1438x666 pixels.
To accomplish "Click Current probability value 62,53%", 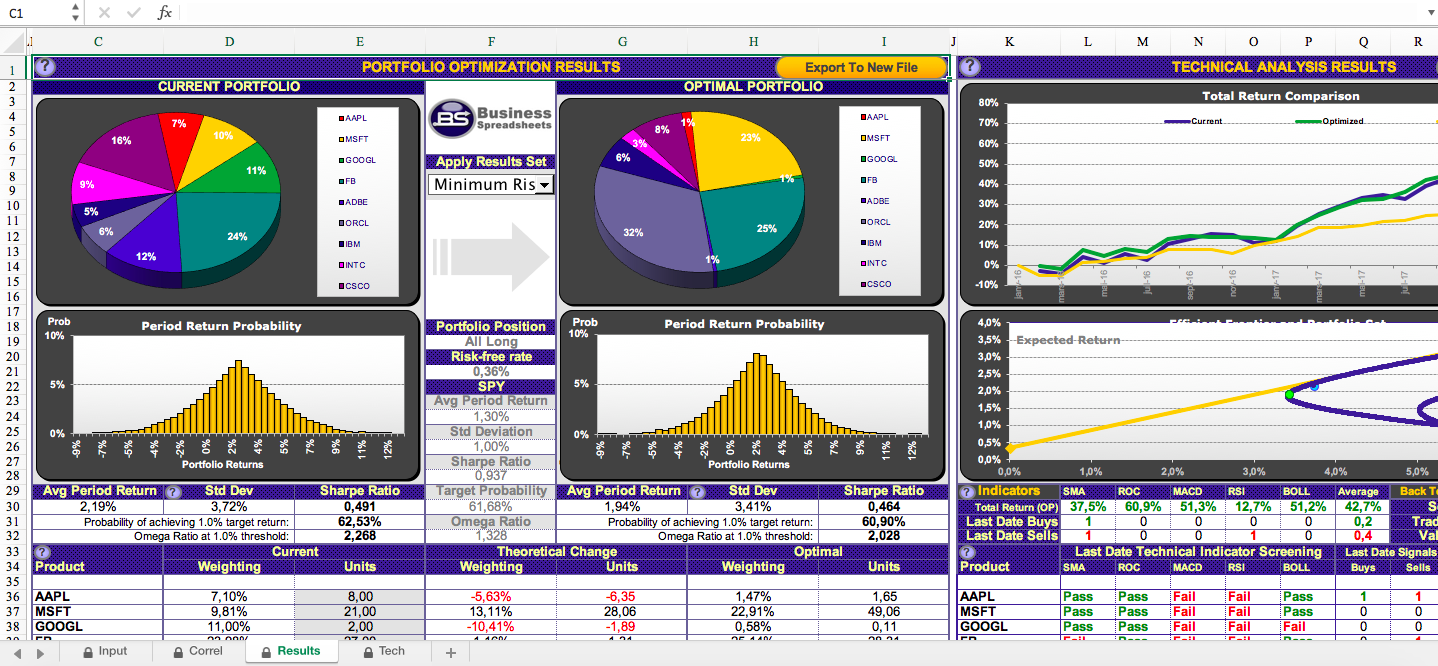I will pyautogui.click(x=359, y=522).
